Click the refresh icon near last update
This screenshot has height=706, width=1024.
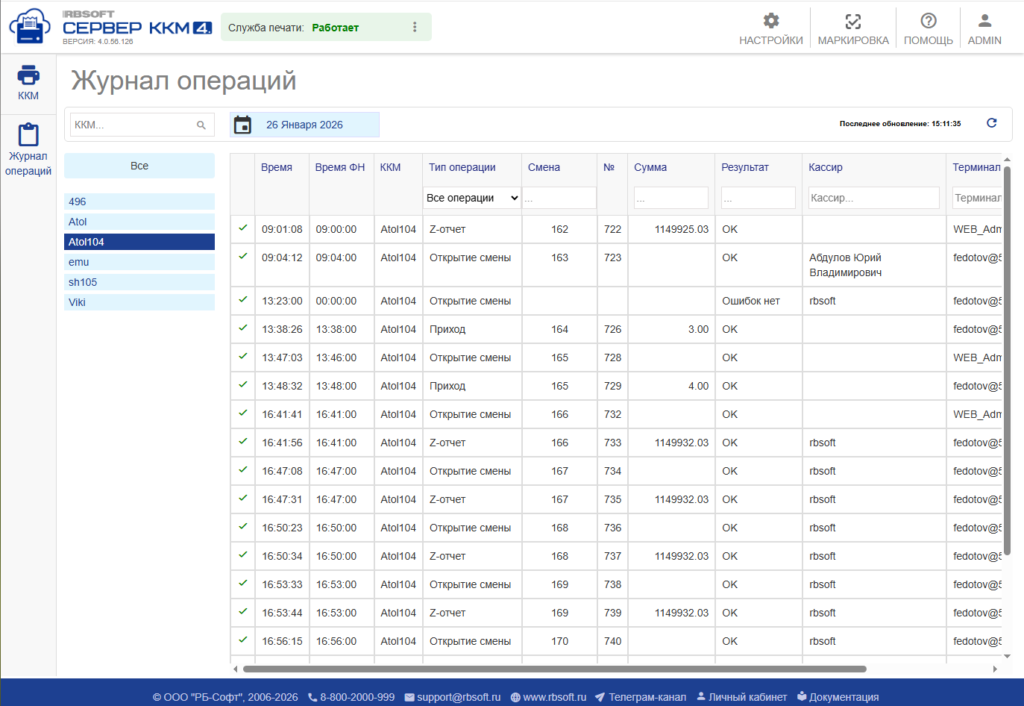pos(992,123)
